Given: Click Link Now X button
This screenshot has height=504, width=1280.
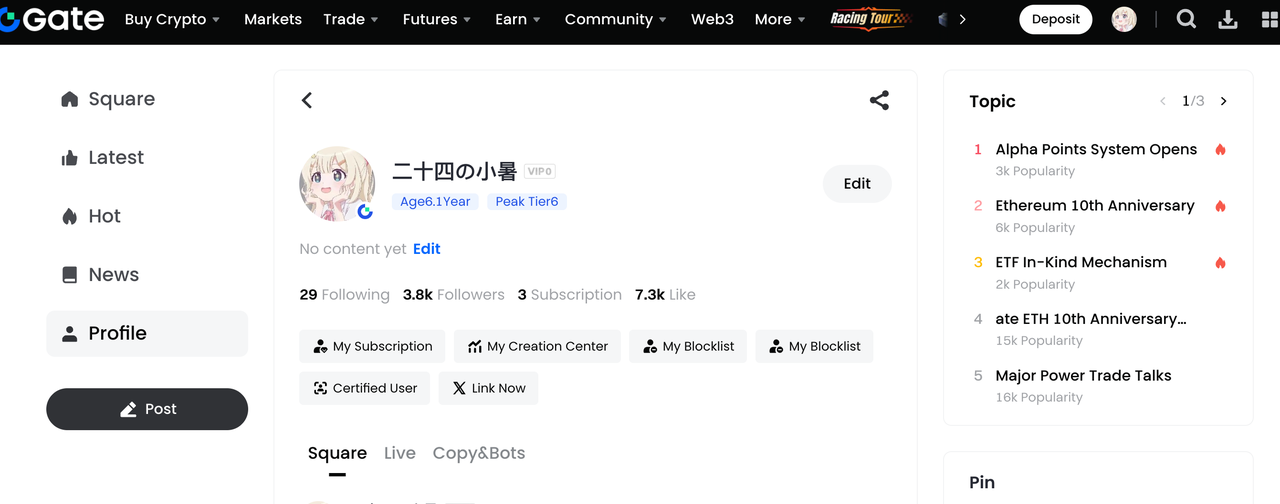Looking at the screenshot, I should tap(488, 388).
